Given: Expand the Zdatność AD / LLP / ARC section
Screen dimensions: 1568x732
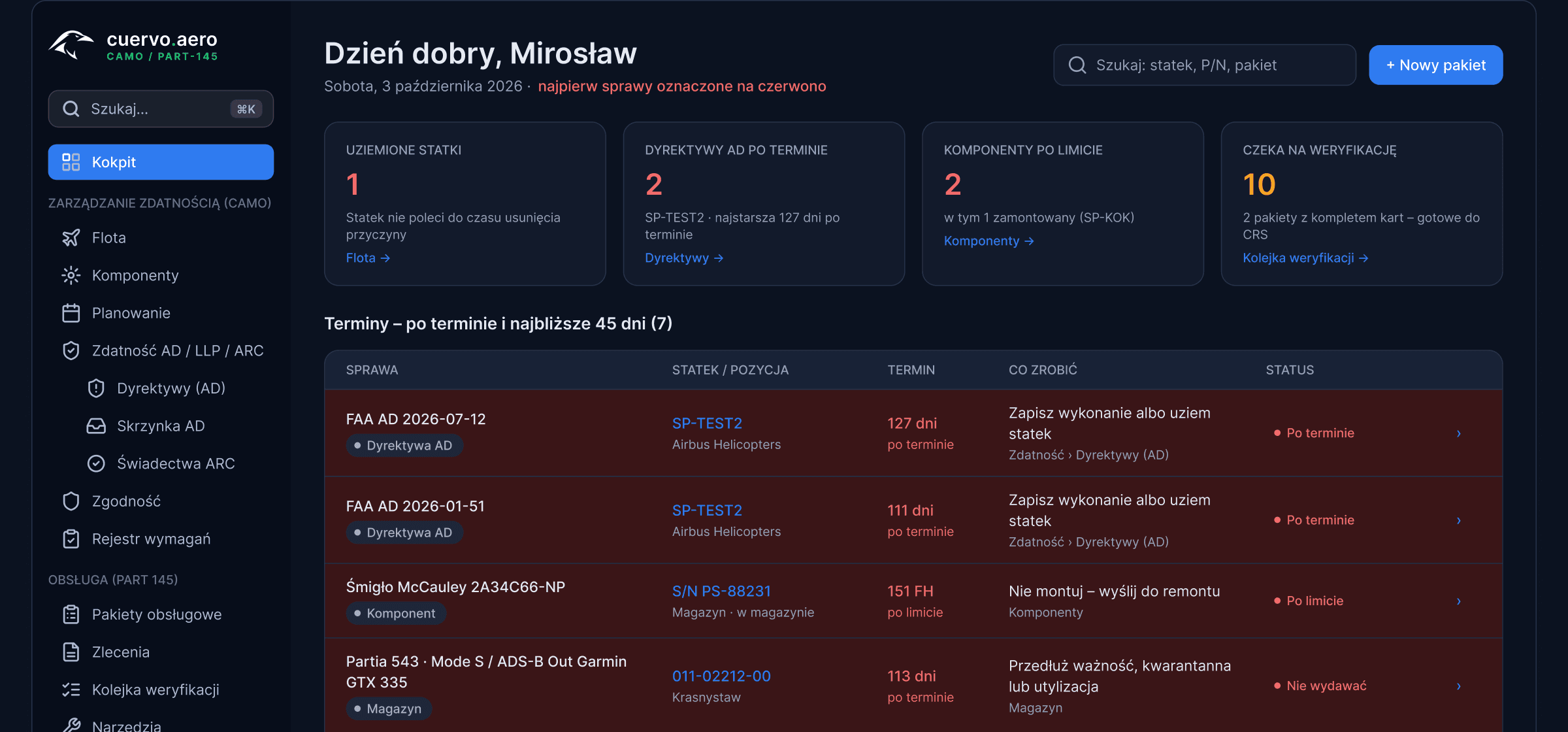Looking at the screenshot, I should [x=161, y=351].
